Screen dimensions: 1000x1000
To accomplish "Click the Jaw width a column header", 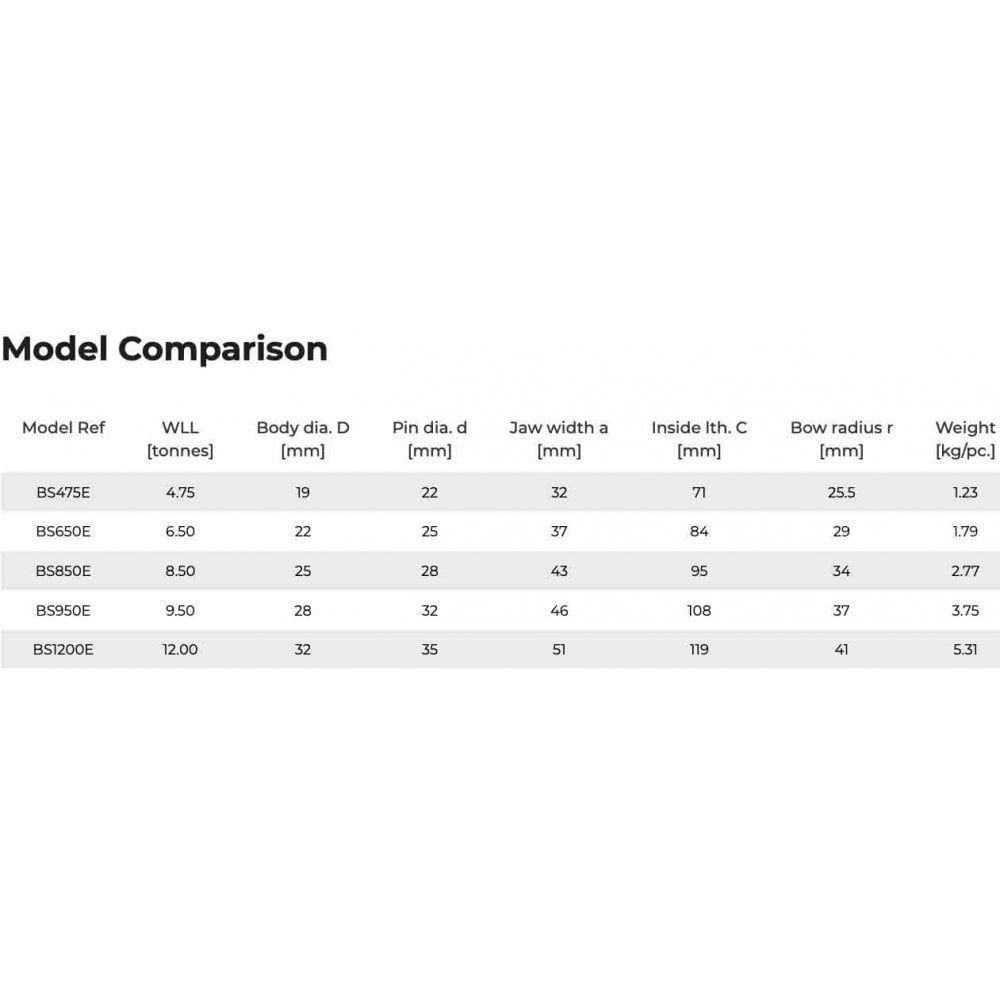I will [x=558, y=439].
